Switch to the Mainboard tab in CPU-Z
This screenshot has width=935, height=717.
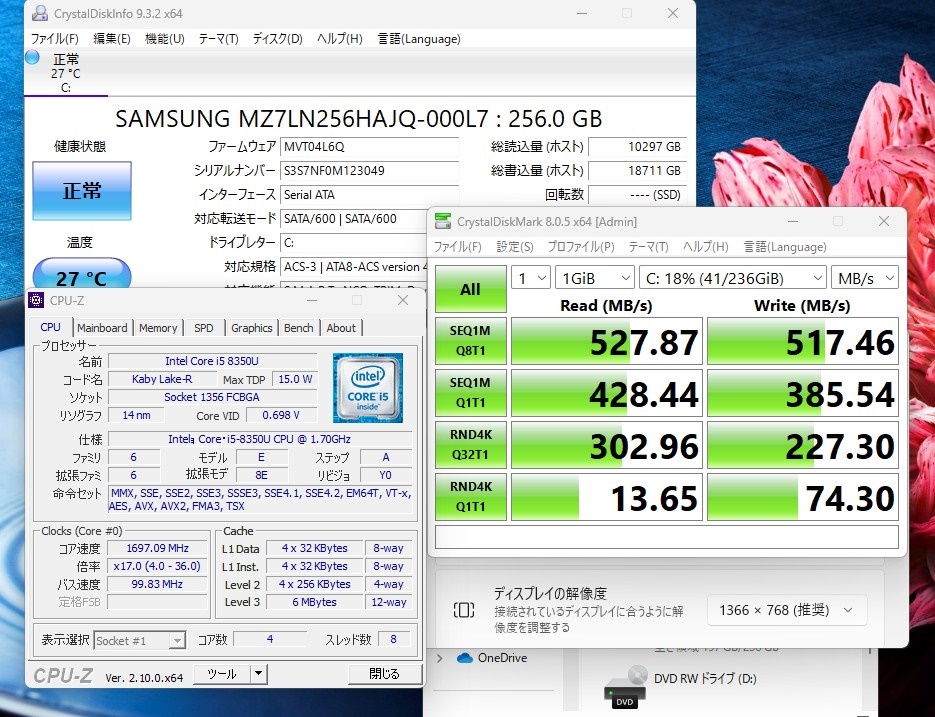(102, 327)
